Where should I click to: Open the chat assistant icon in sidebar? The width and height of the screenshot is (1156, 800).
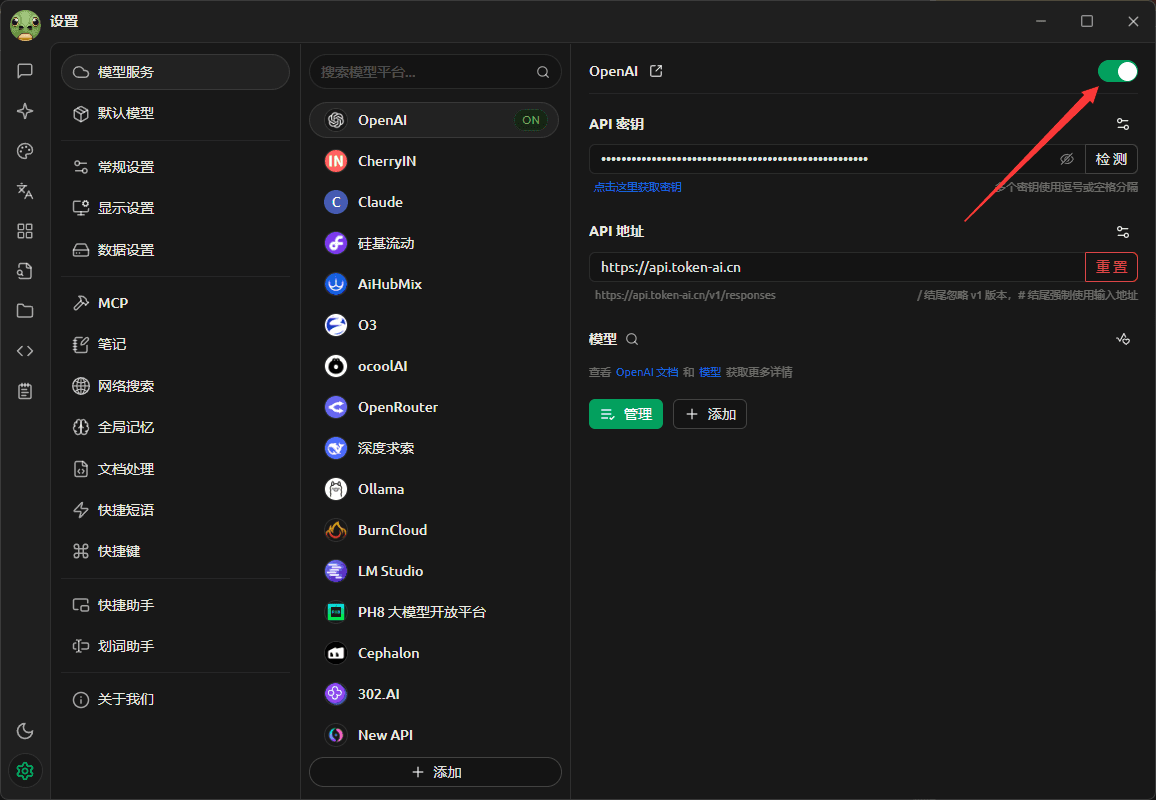point(25,71)
